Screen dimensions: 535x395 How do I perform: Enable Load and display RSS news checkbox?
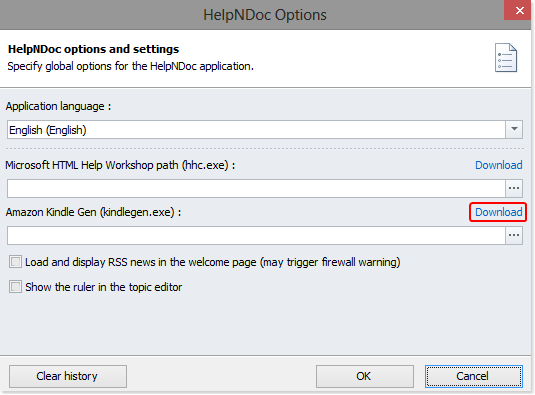15,262
